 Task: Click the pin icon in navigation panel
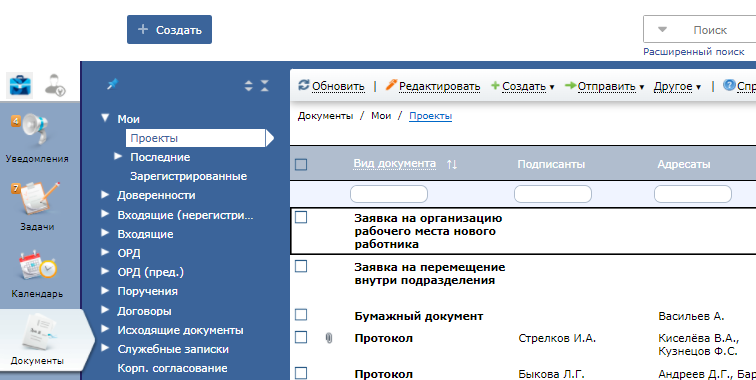tap(112, 84)
